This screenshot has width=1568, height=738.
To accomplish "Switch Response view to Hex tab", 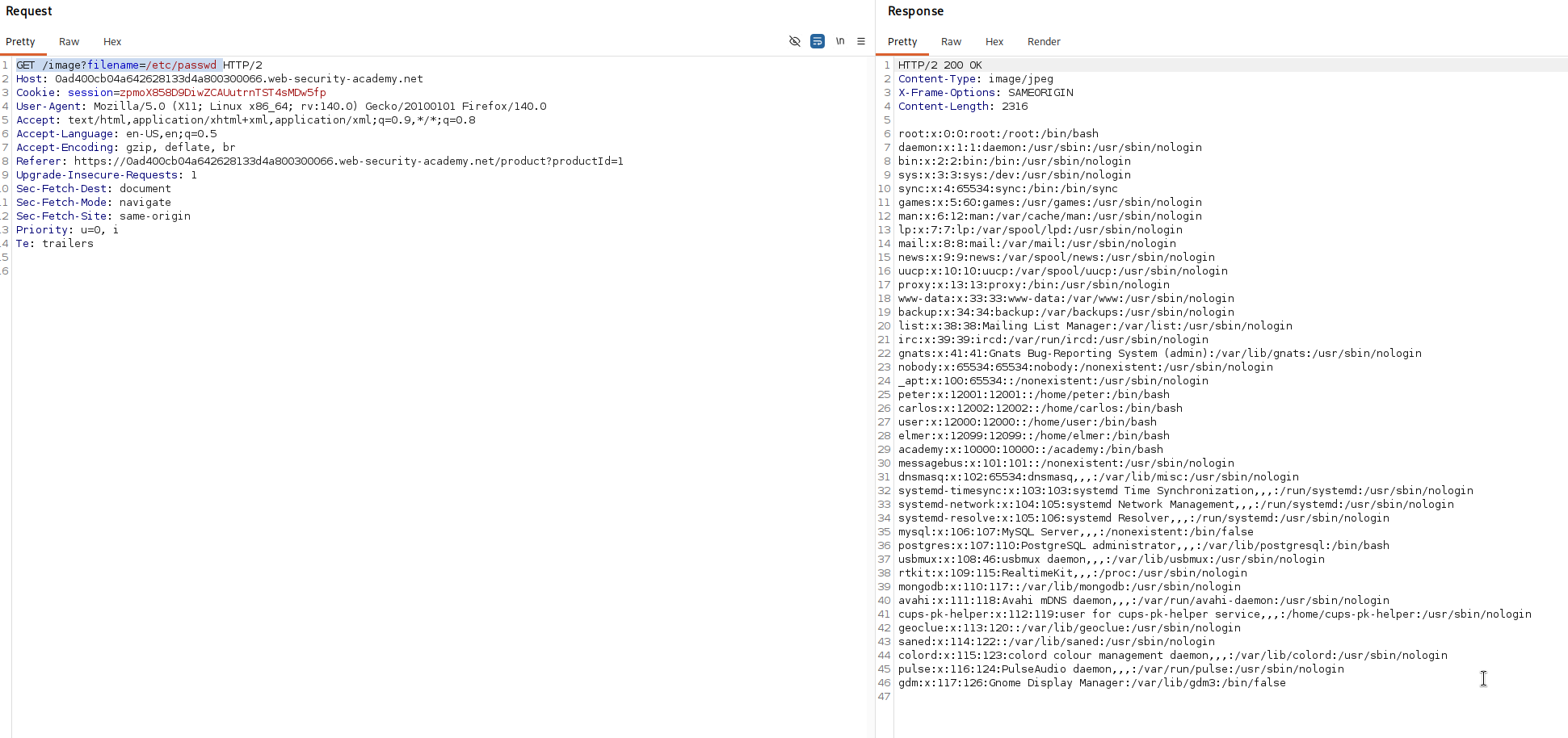I will coord(994,42).
